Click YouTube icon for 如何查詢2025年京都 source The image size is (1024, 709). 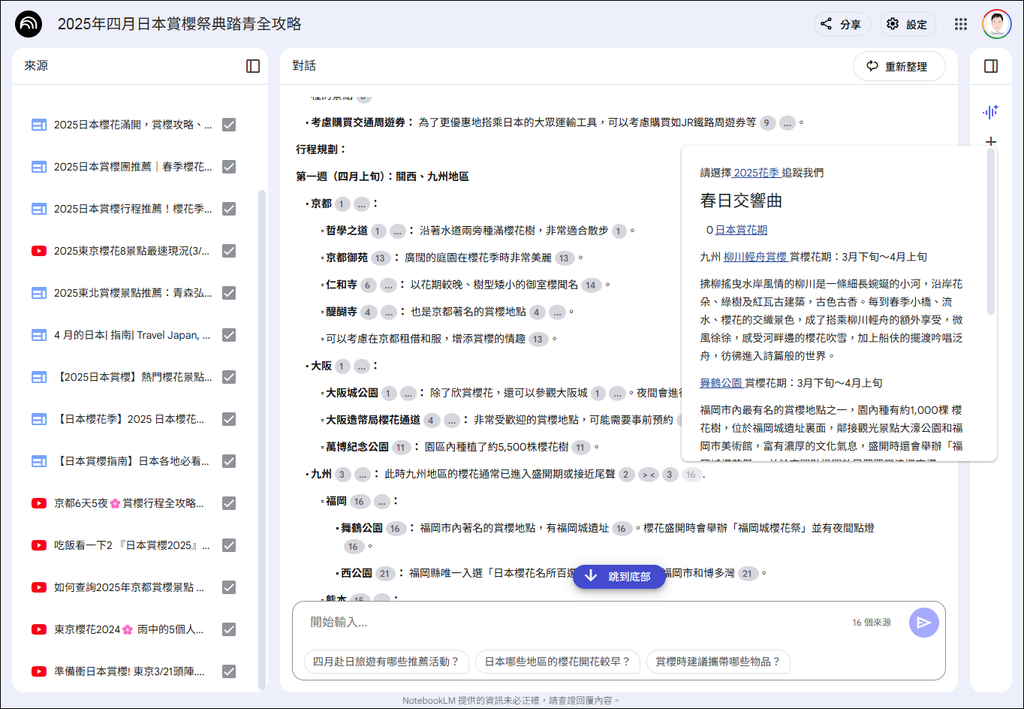(39, 588)
